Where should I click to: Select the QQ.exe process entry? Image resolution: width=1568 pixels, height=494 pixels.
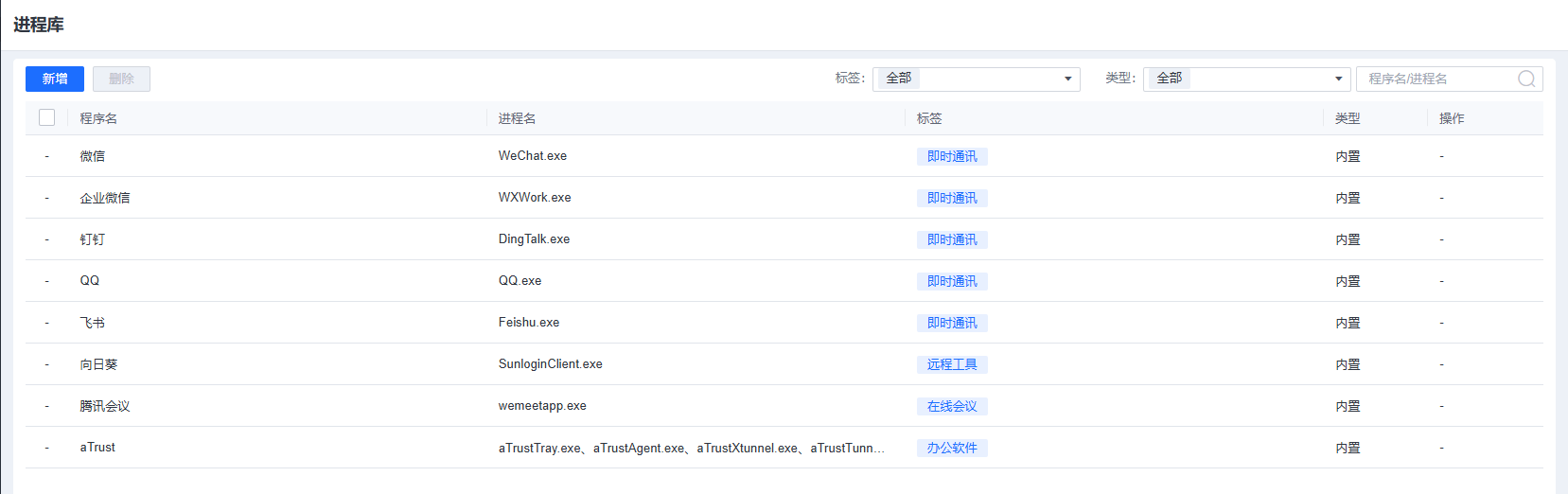(520, 281)
